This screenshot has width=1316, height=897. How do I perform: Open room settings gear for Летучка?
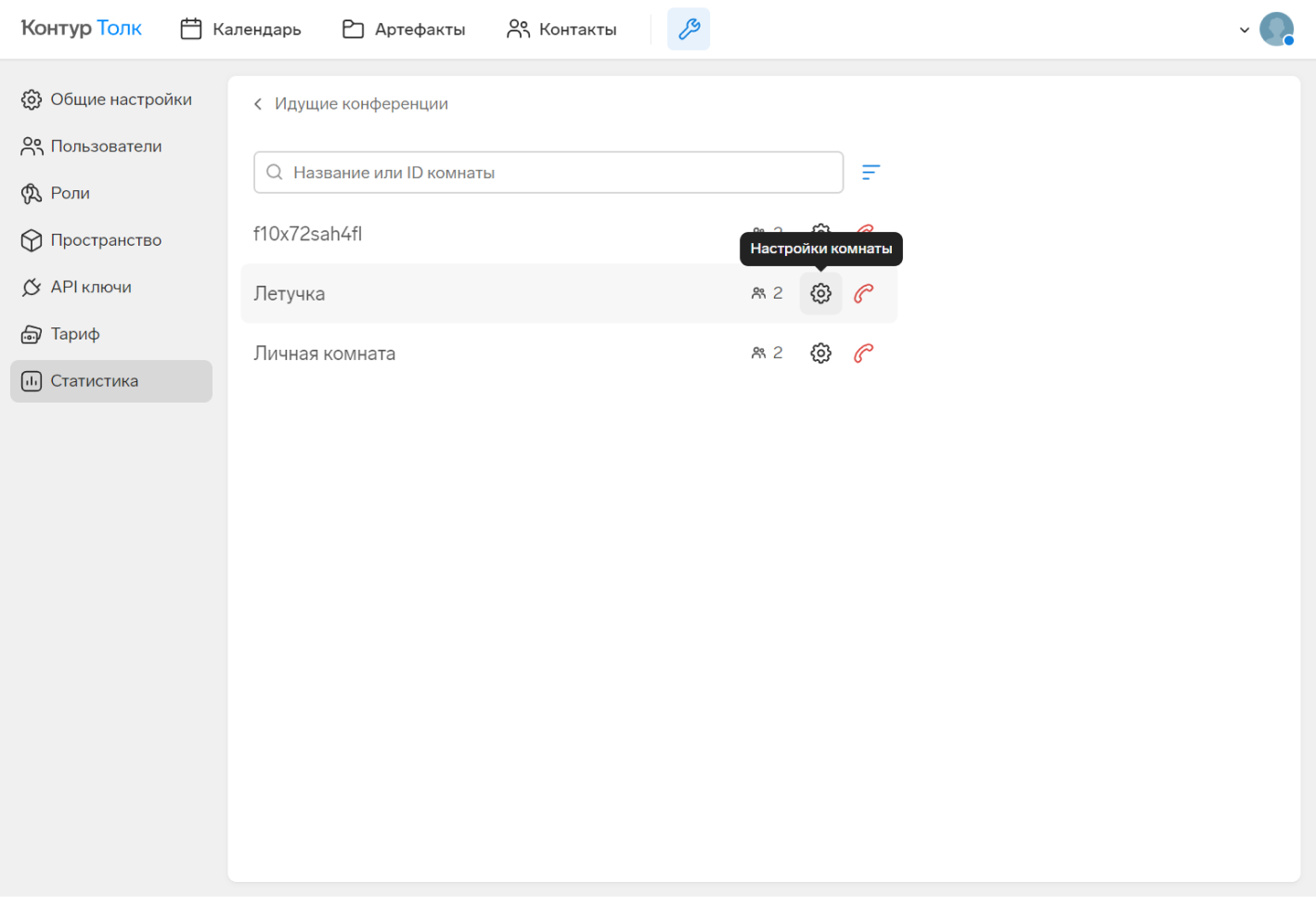coord(820,293)
